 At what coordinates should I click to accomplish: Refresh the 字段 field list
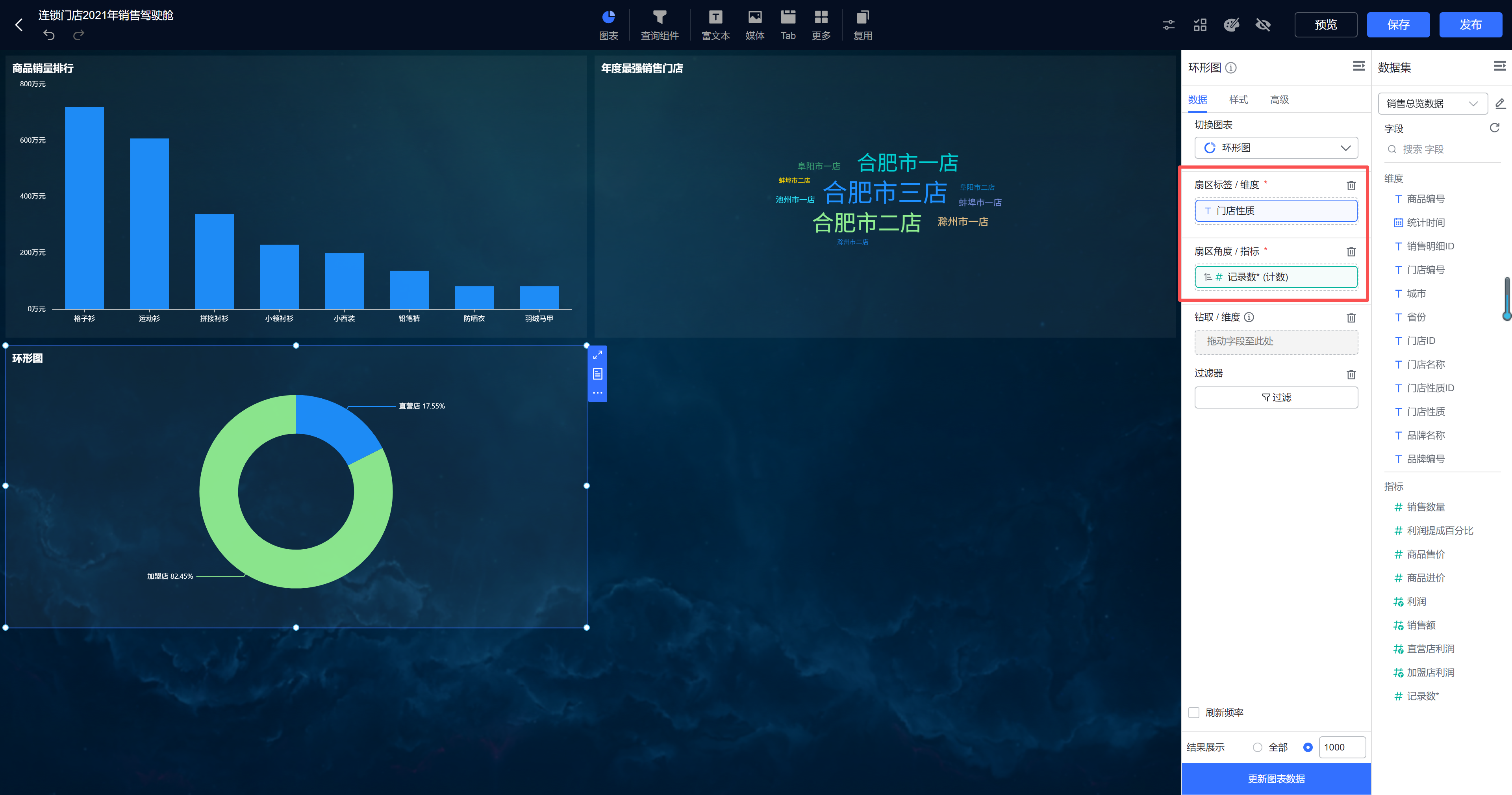point(1494,128)
